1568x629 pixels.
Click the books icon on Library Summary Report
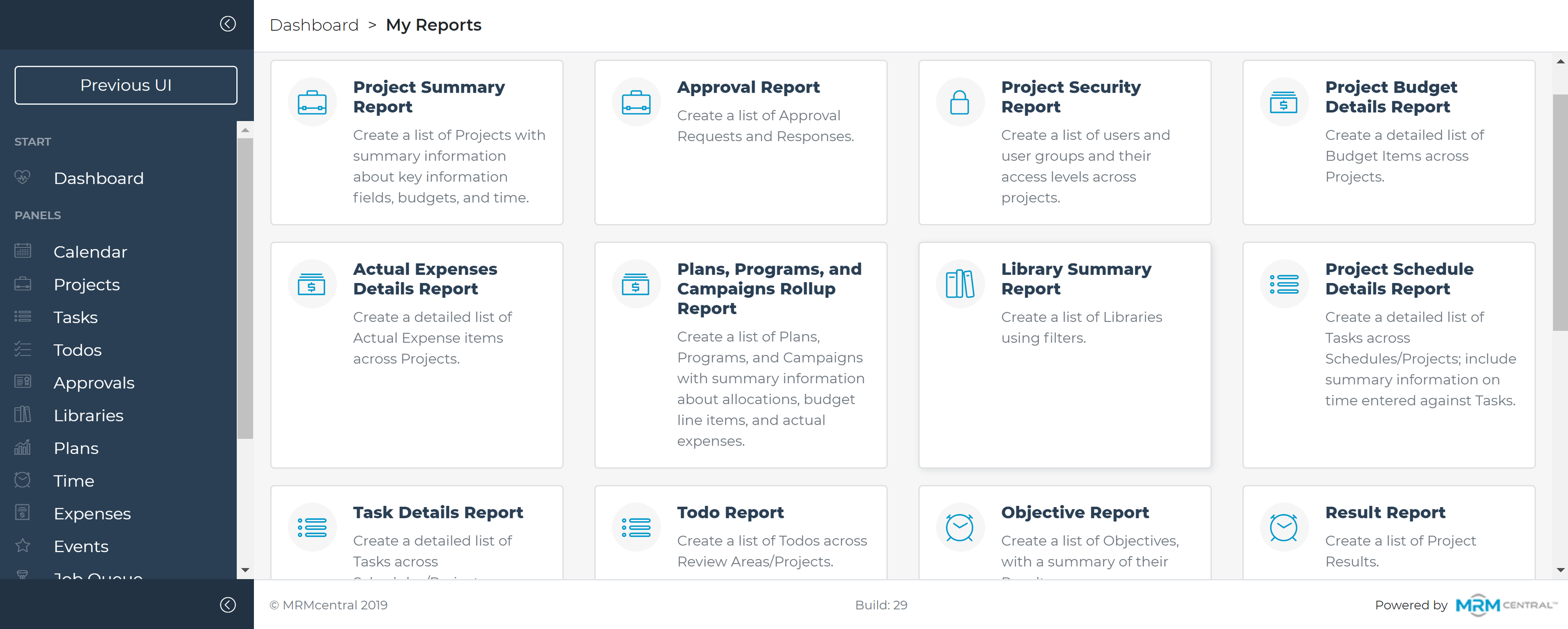click(x=959, y=284)
